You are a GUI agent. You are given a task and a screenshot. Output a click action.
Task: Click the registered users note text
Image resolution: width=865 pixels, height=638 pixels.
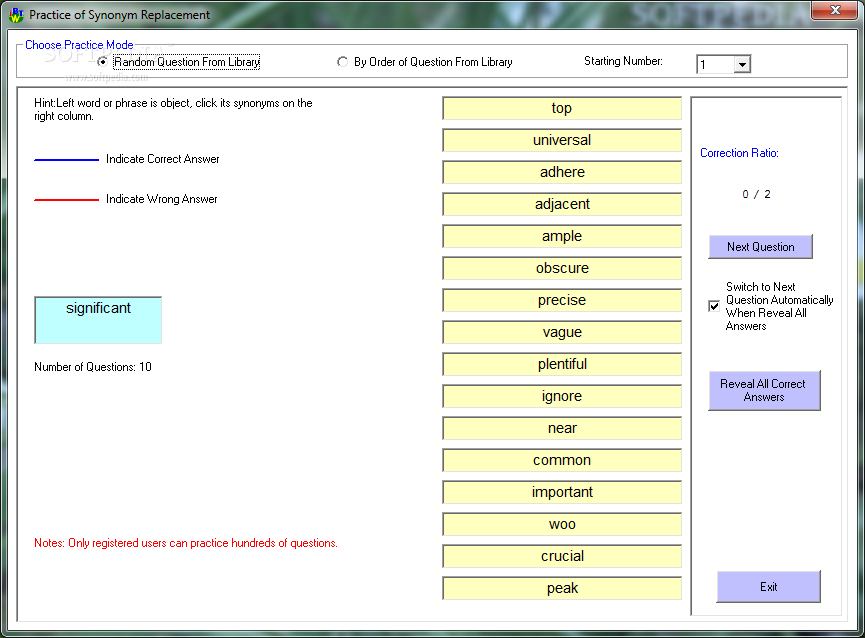tap(186, 543)
